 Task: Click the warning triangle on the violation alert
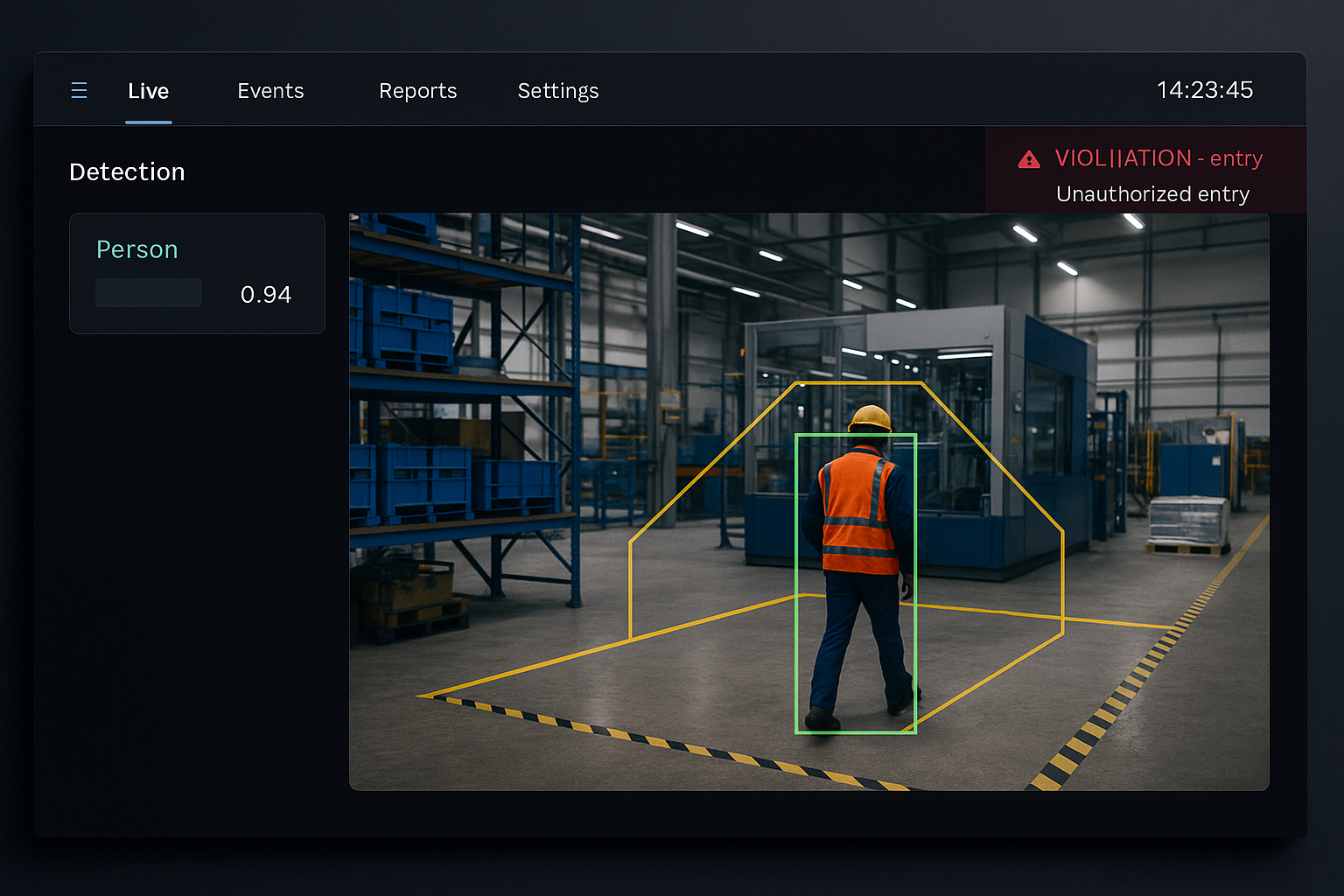coord(1029,158)
